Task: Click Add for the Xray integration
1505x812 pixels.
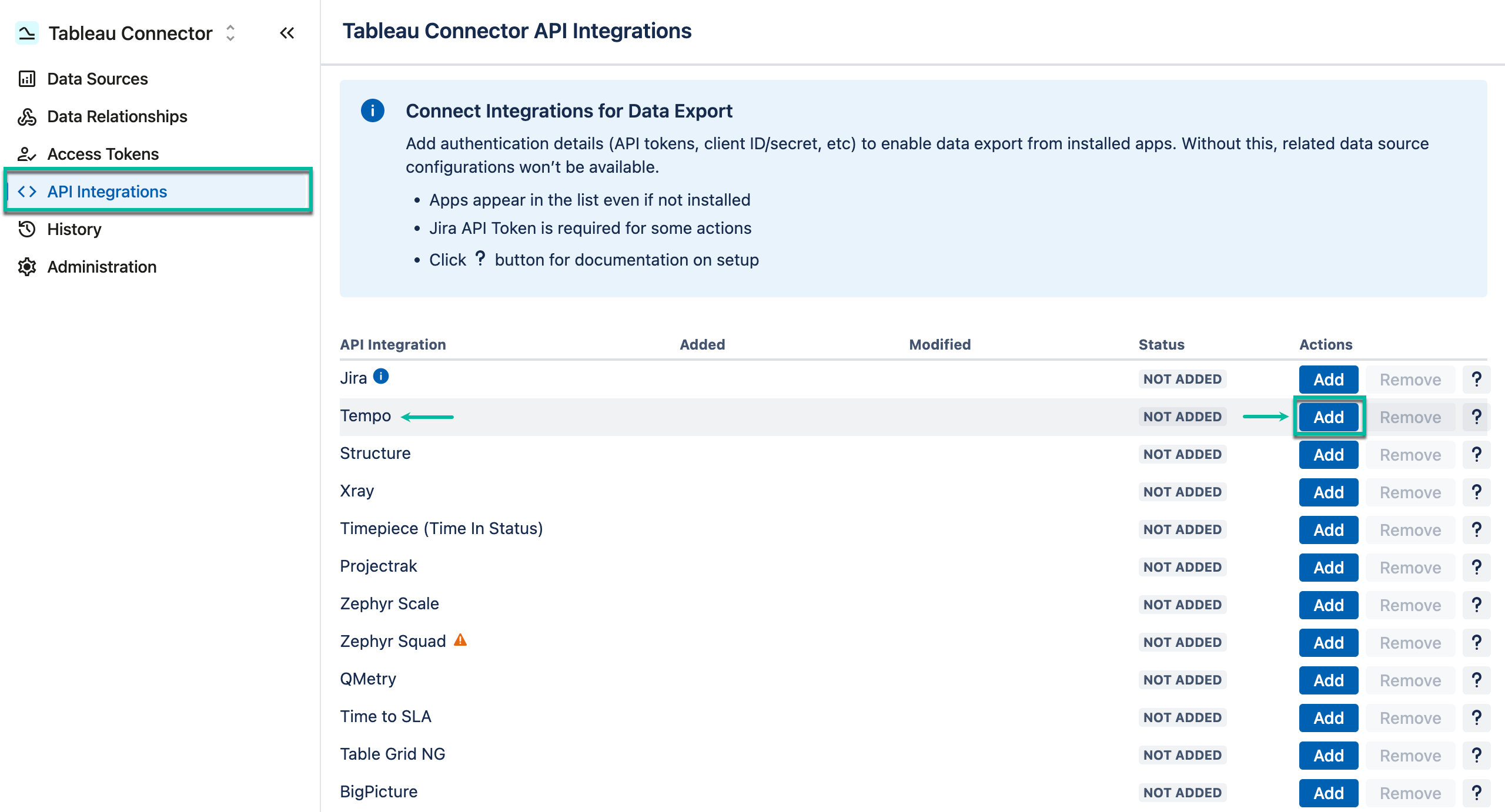Action: [1328, 492]
